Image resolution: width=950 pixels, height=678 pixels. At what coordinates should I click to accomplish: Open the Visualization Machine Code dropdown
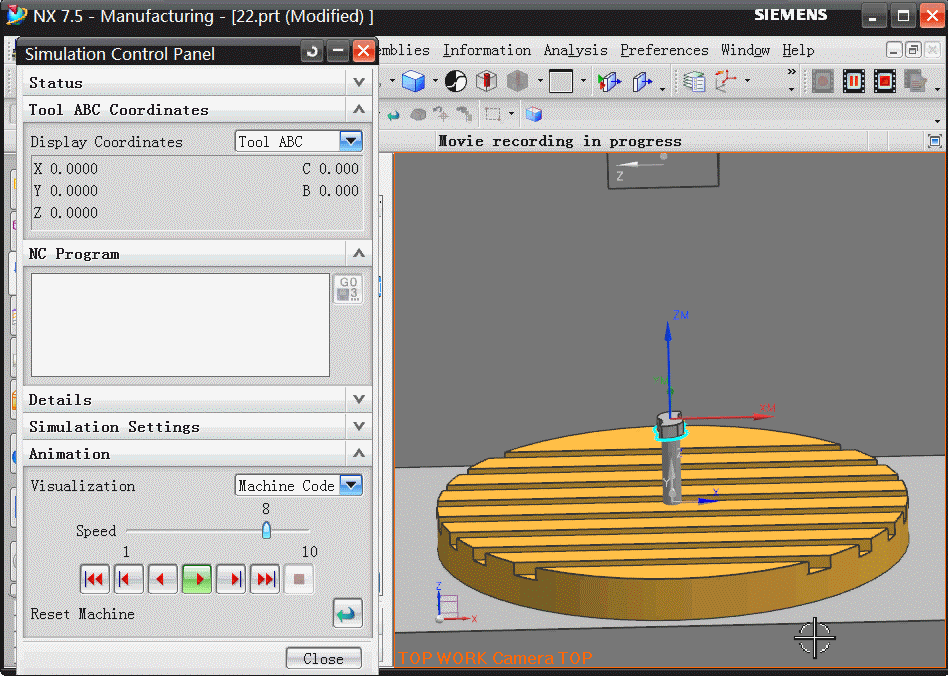coord(351,485)
